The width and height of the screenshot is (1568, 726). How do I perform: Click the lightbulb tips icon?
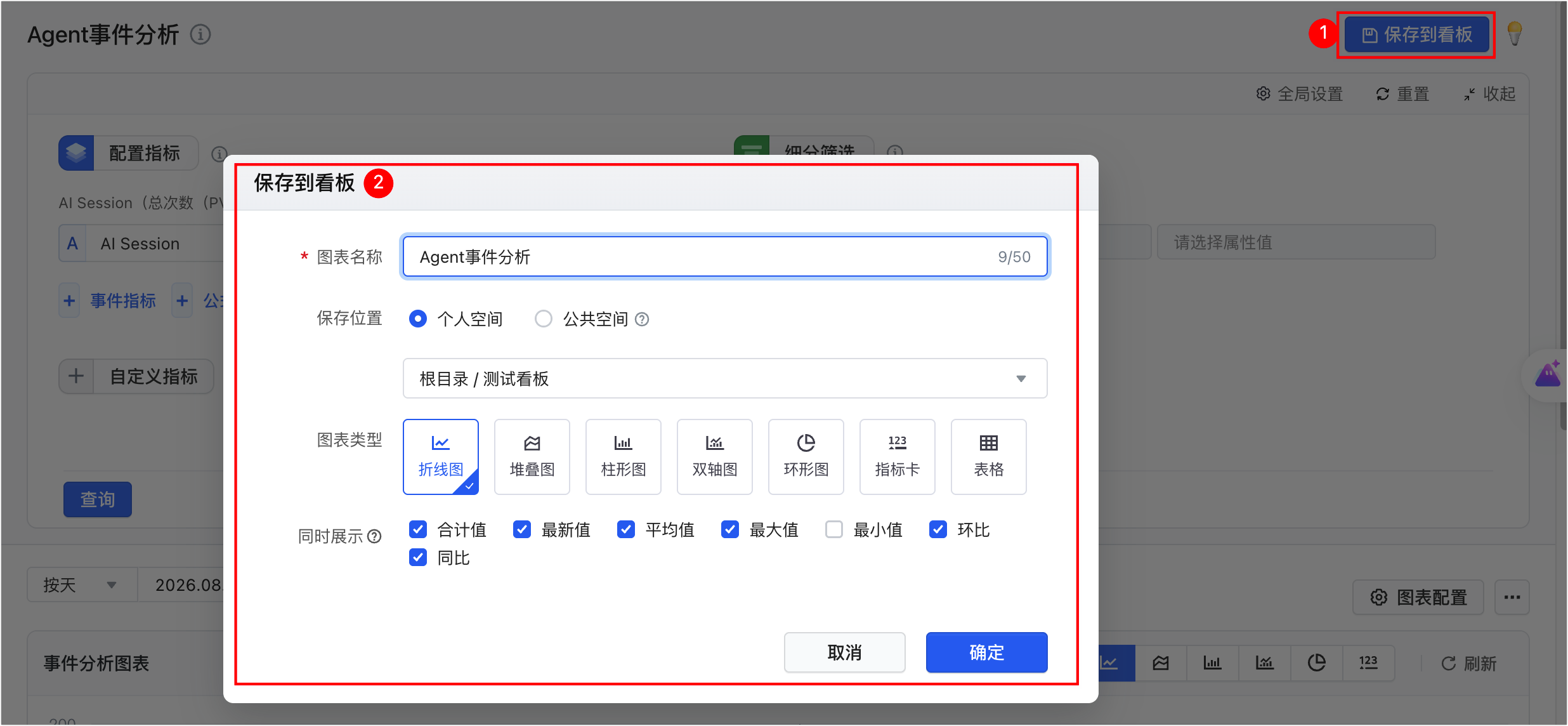tap(1514, 34)
